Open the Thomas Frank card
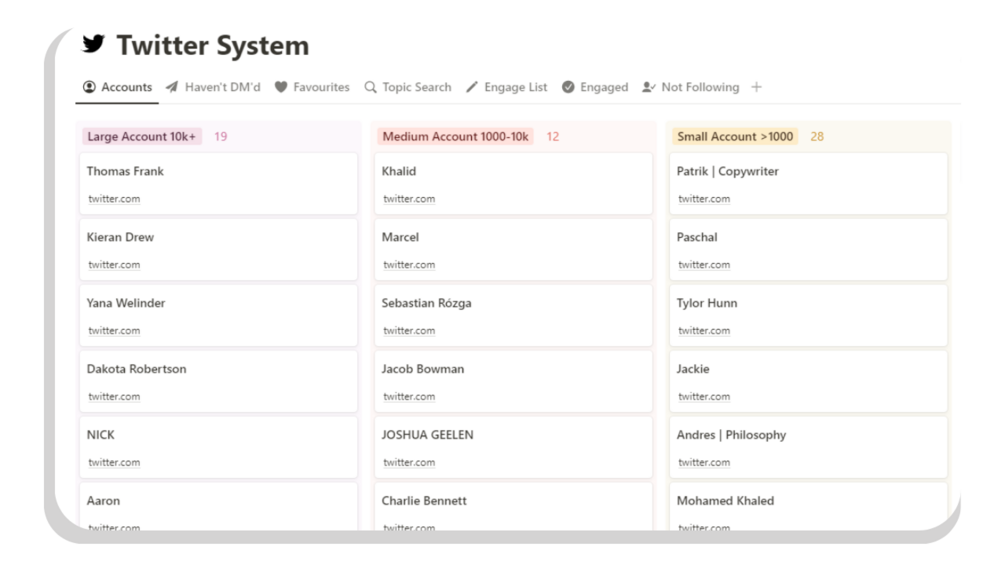The width and height of the screenshot is (1005, 565). [219, 184]
